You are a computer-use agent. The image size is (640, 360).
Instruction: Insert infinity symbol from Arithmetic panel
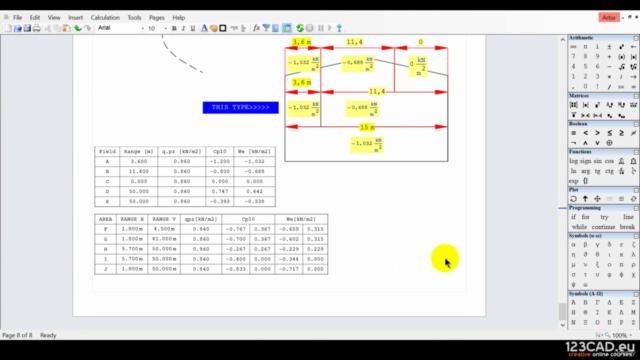(x=573, y=47)
